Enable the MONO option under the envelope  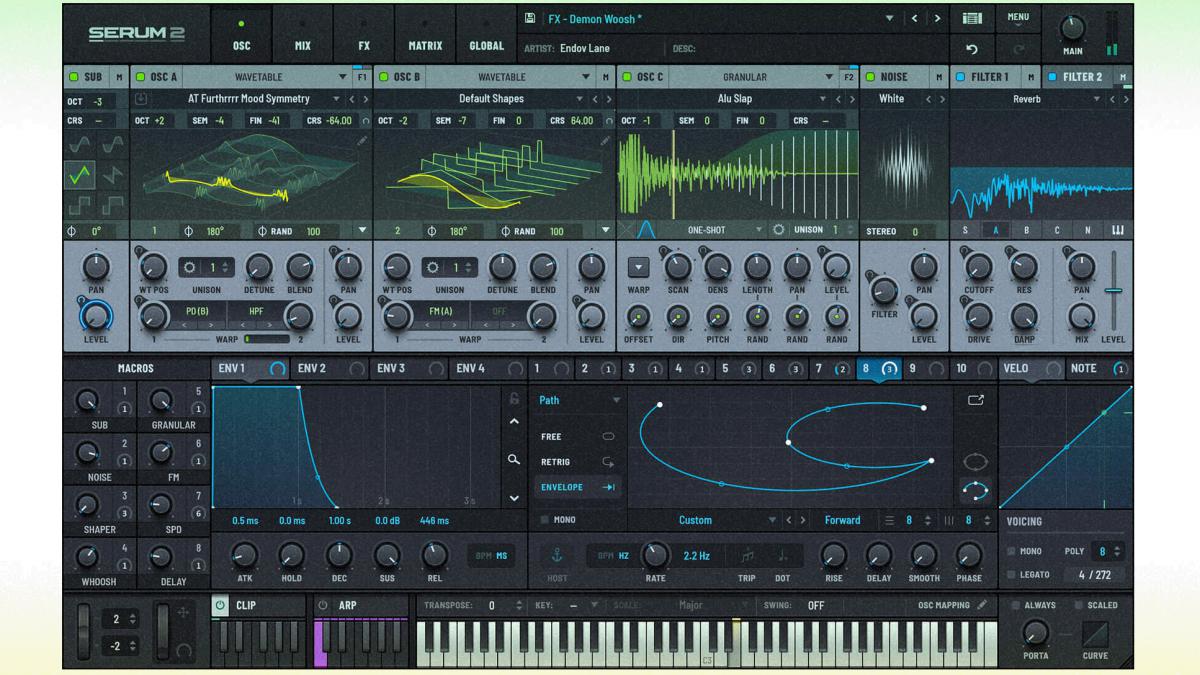[546, 520]
